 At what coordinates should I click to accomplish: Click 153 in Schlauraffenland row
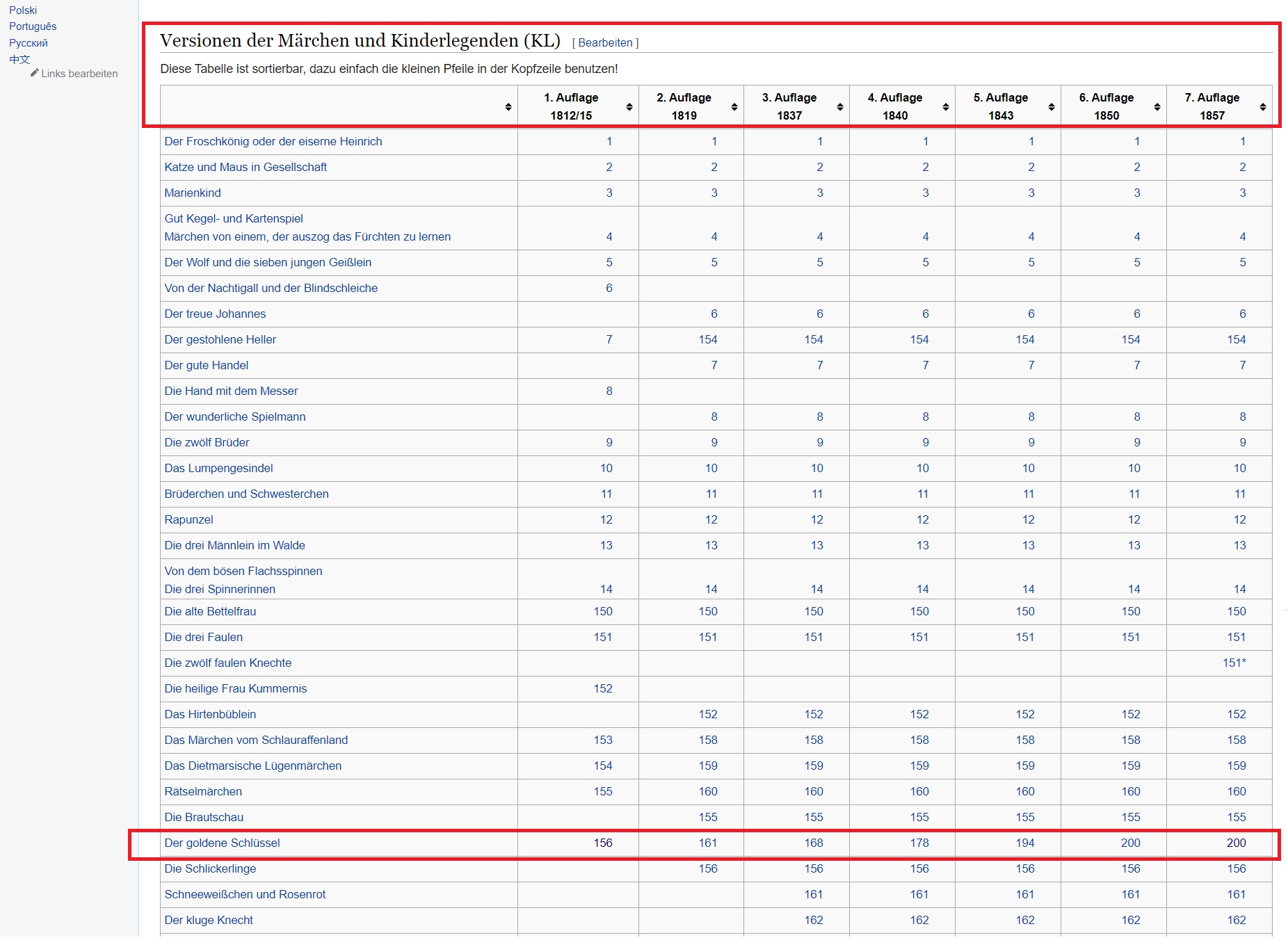[x=603, y=740]
